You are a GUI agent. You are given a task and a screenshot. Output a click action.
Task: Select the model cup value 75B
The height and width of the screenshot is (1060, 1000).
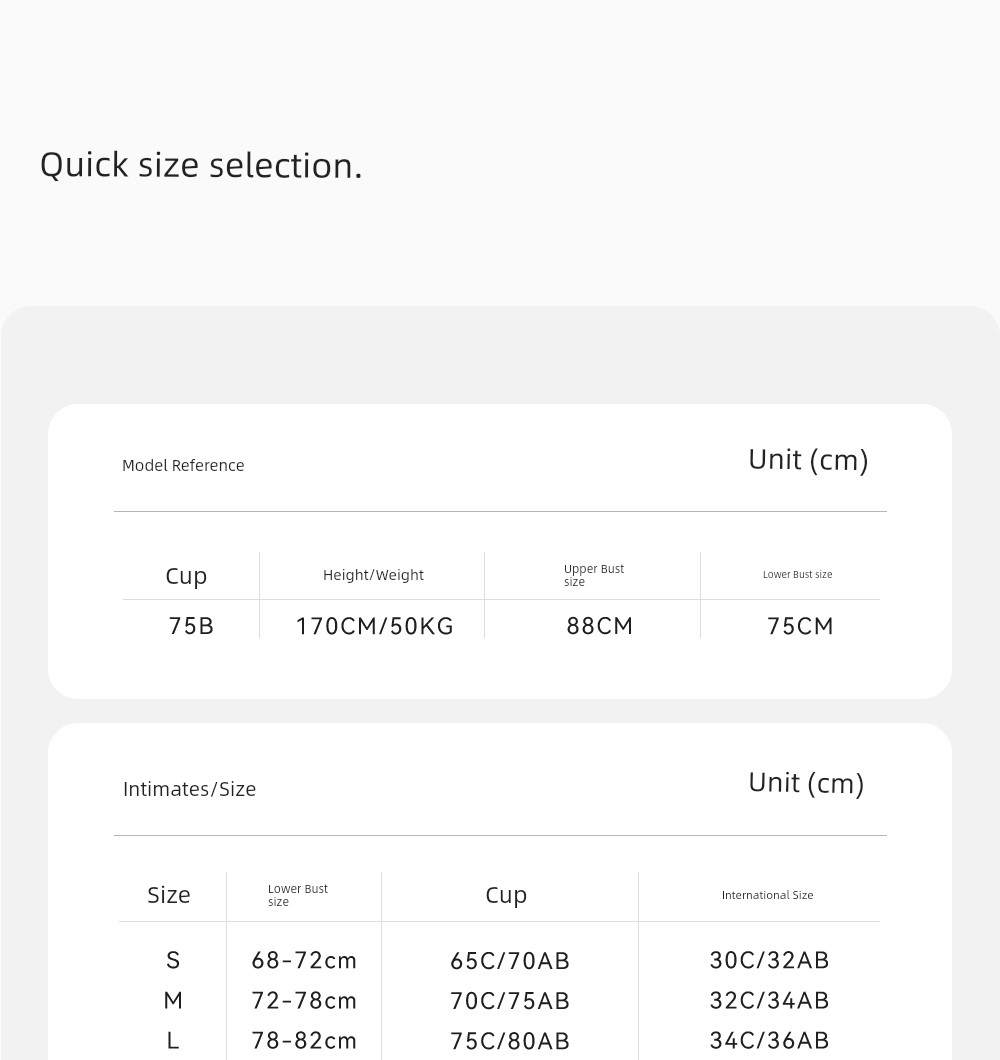(x=191, y=626)
